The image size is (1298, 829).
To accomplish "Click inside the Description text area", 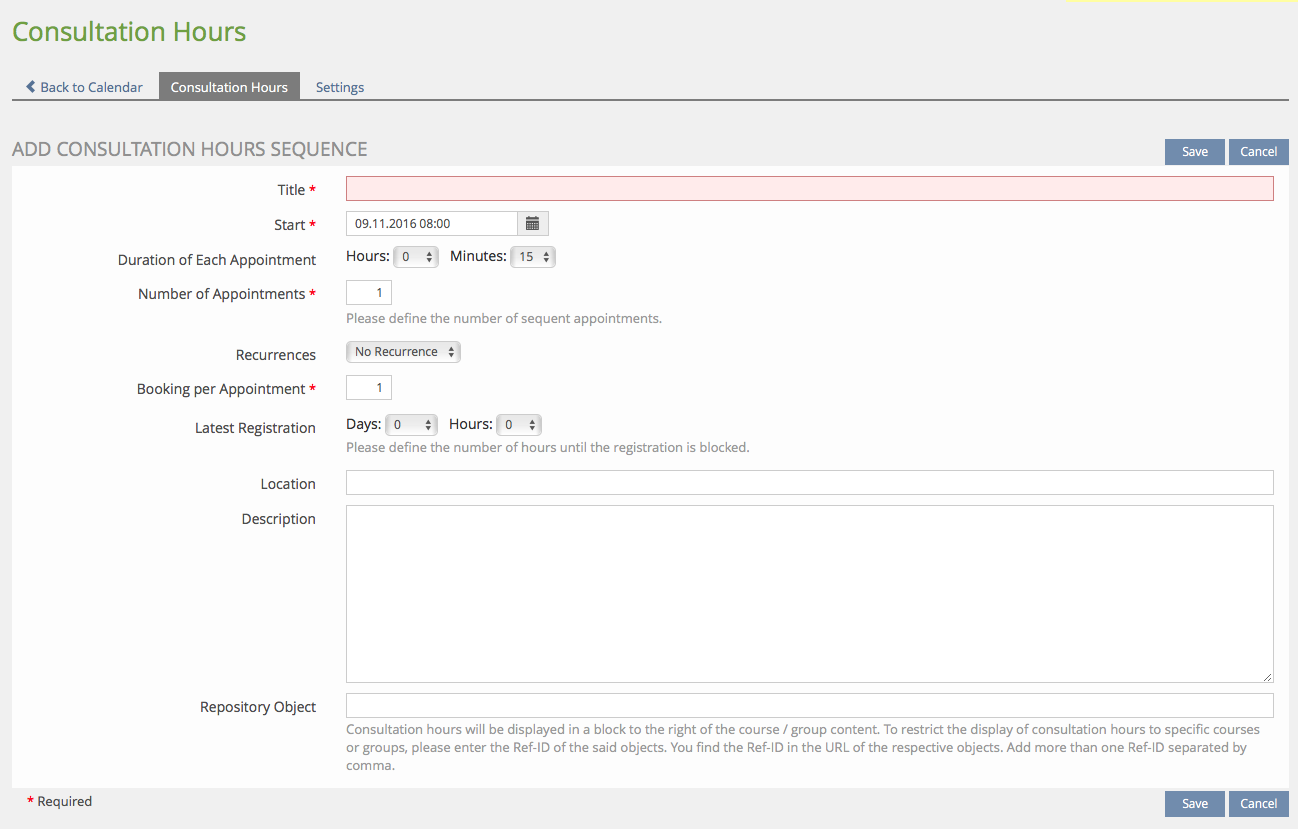I will pyautogui.click(x=809, y=594).
